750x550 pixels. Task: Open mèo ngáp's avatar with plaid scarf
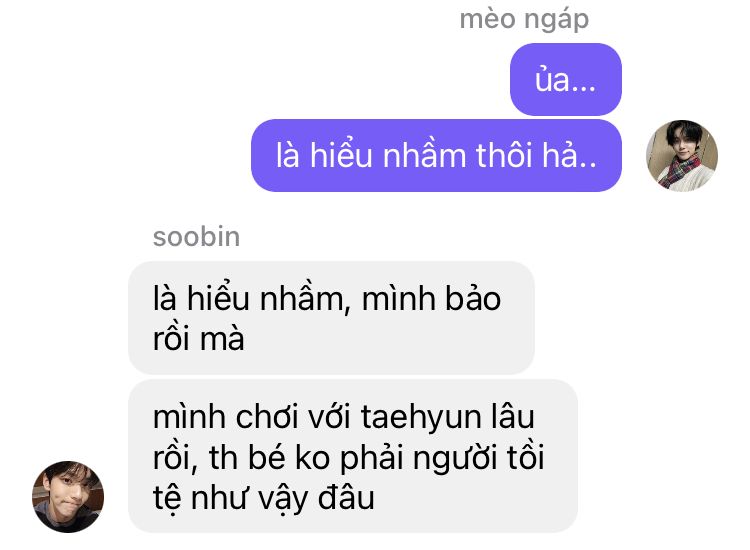coord(682,156)
